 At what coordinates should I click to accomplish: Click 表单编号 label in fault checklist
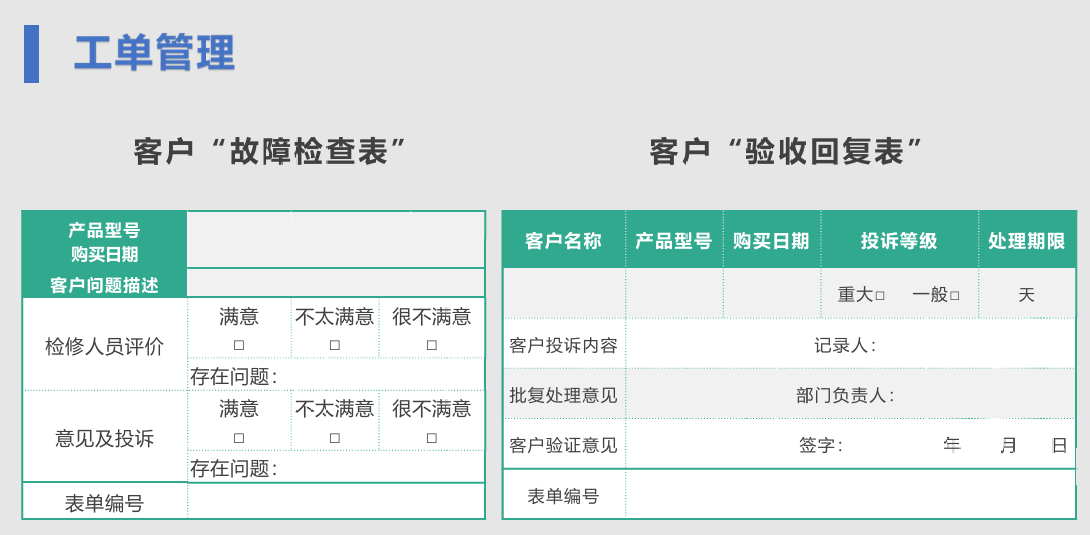click(x=104, y=503)
